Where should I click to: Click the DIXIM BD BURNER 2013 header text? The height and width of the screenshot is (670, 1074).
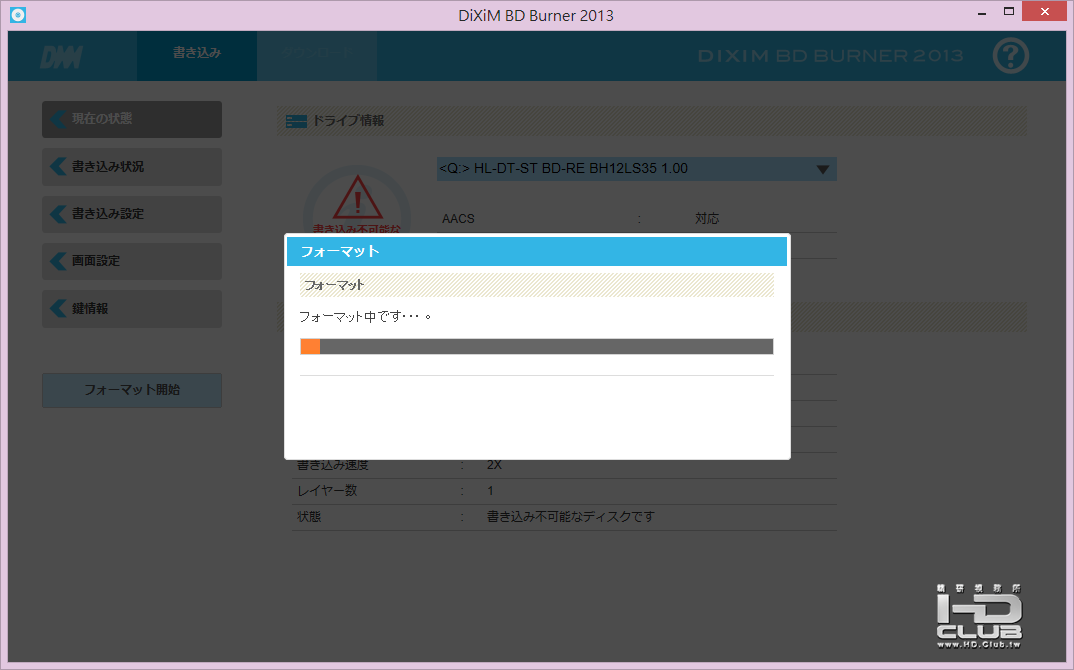830,56
